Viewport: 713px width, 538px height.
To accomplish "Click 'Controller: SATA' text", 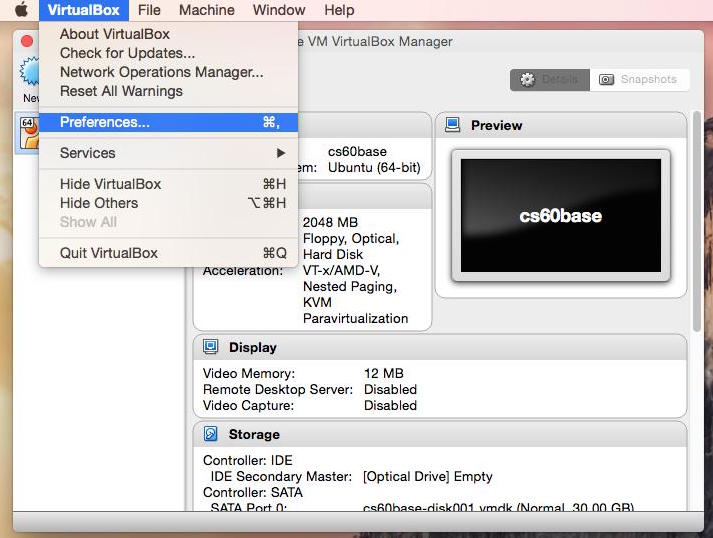I will (253, 493).
